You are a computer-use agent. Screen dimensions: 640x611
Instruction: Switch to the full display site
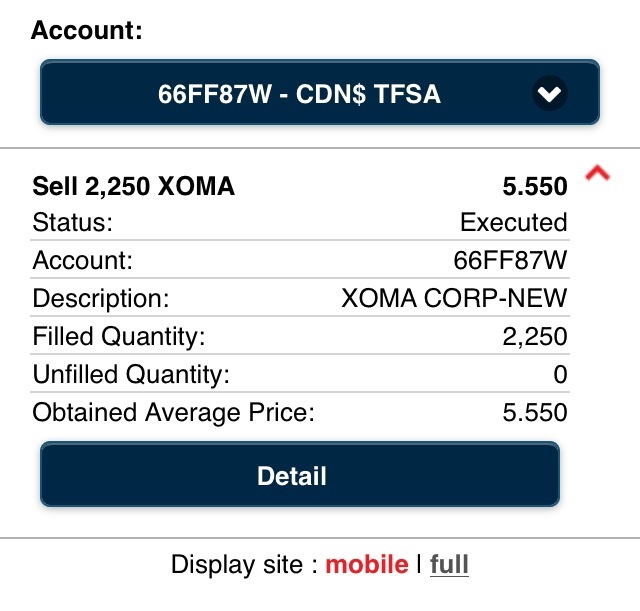coord(449,564)
